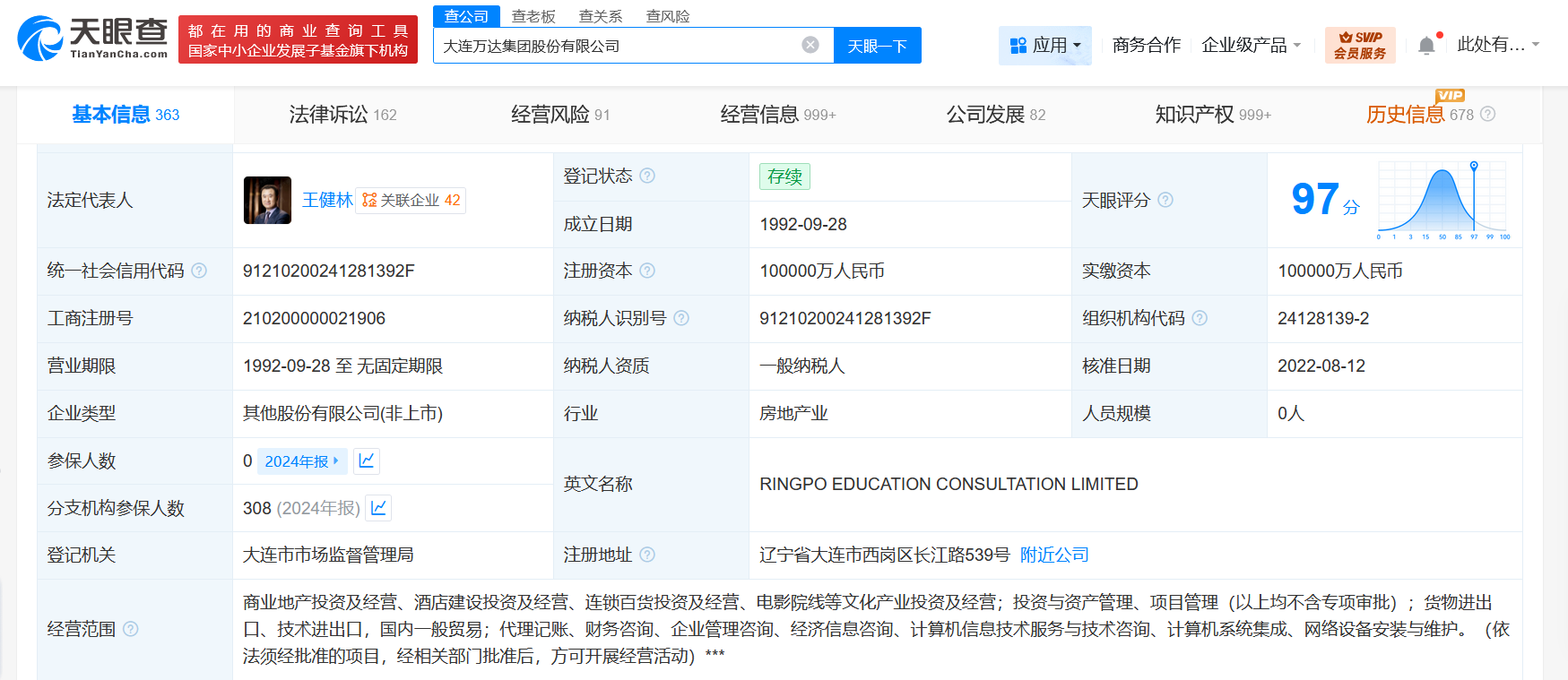The image size is (1568, 680).
Task: Click the 王健林 portrait thumbnail
Action: pos(267,200)
